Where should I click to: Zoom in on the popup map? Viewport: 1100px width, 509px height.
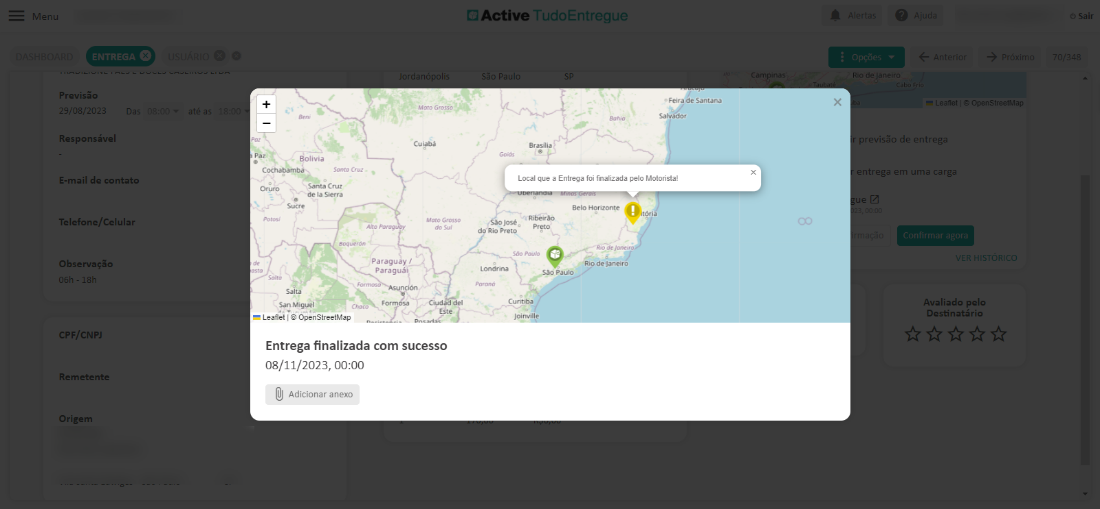pyautogui.click(x=267, y=104)
